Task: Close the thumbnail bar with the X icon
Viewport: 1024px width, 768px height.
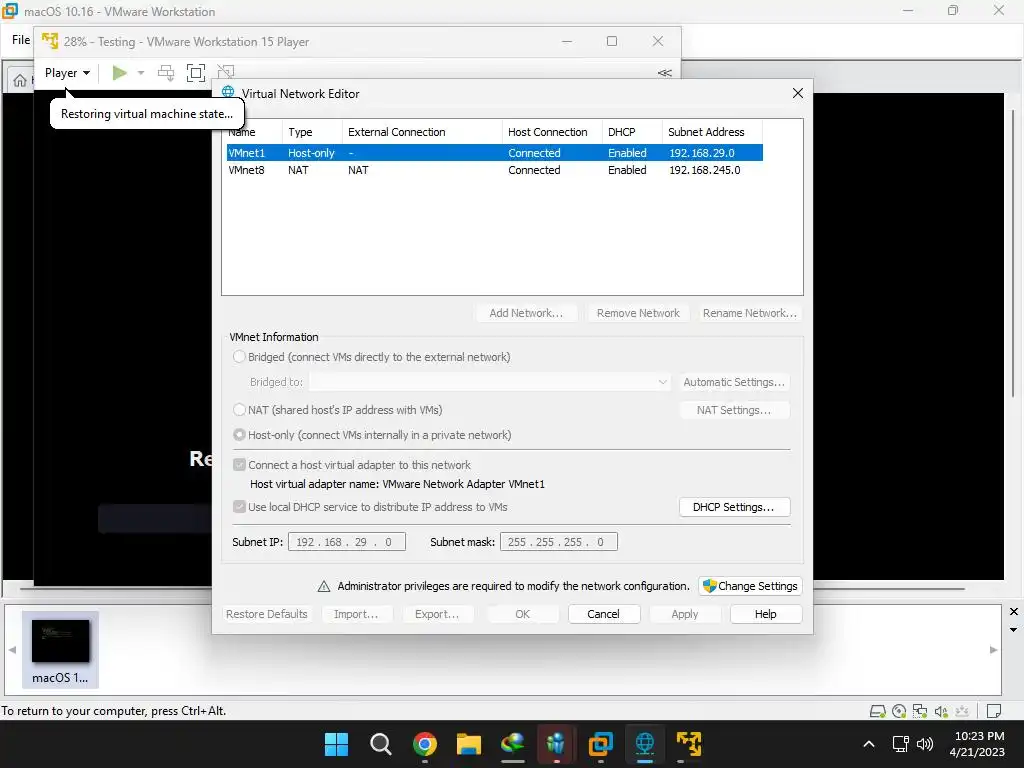Action: (x=1014, y=612)
